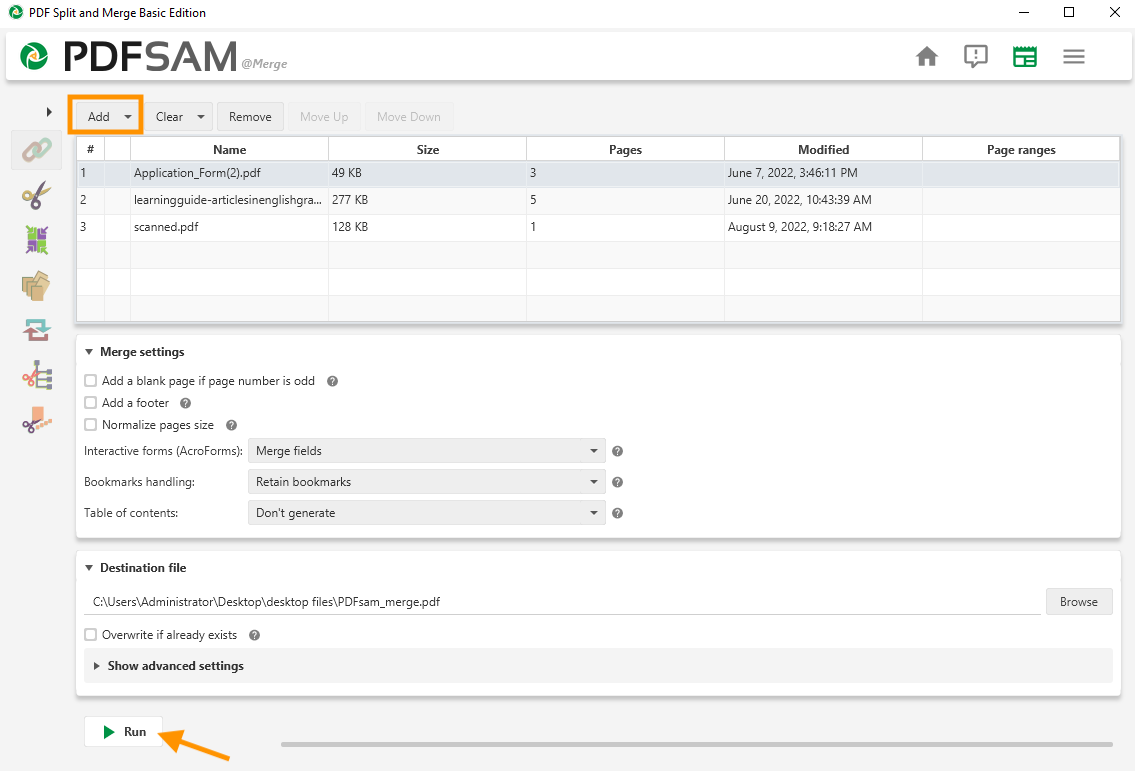Check the Add a footer option
The width and height of the screenshot is (1135, 771).
click(x=91, y=403)
